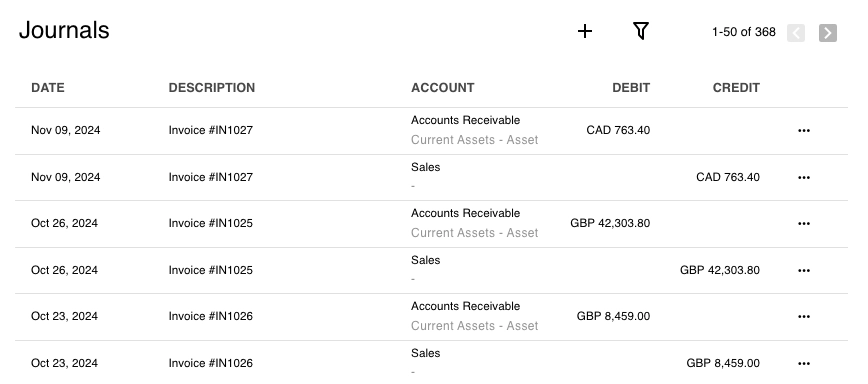Click Accounts Receivable for Invoice #IN1027
The image size is (868, 384).
[466, 121]
